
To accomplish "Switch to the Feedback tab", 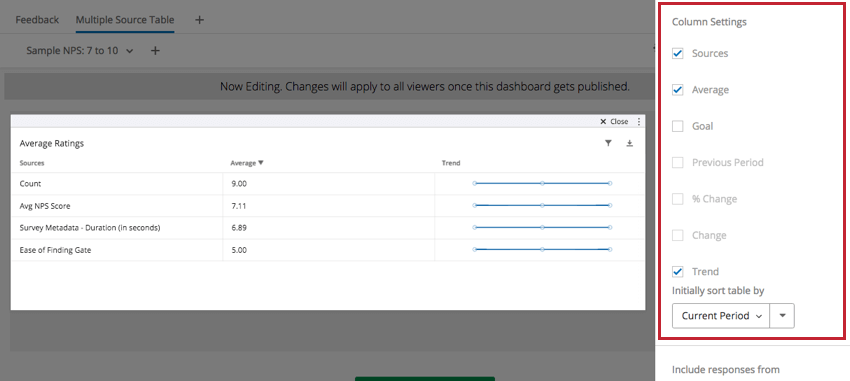I will coord(37,20).
